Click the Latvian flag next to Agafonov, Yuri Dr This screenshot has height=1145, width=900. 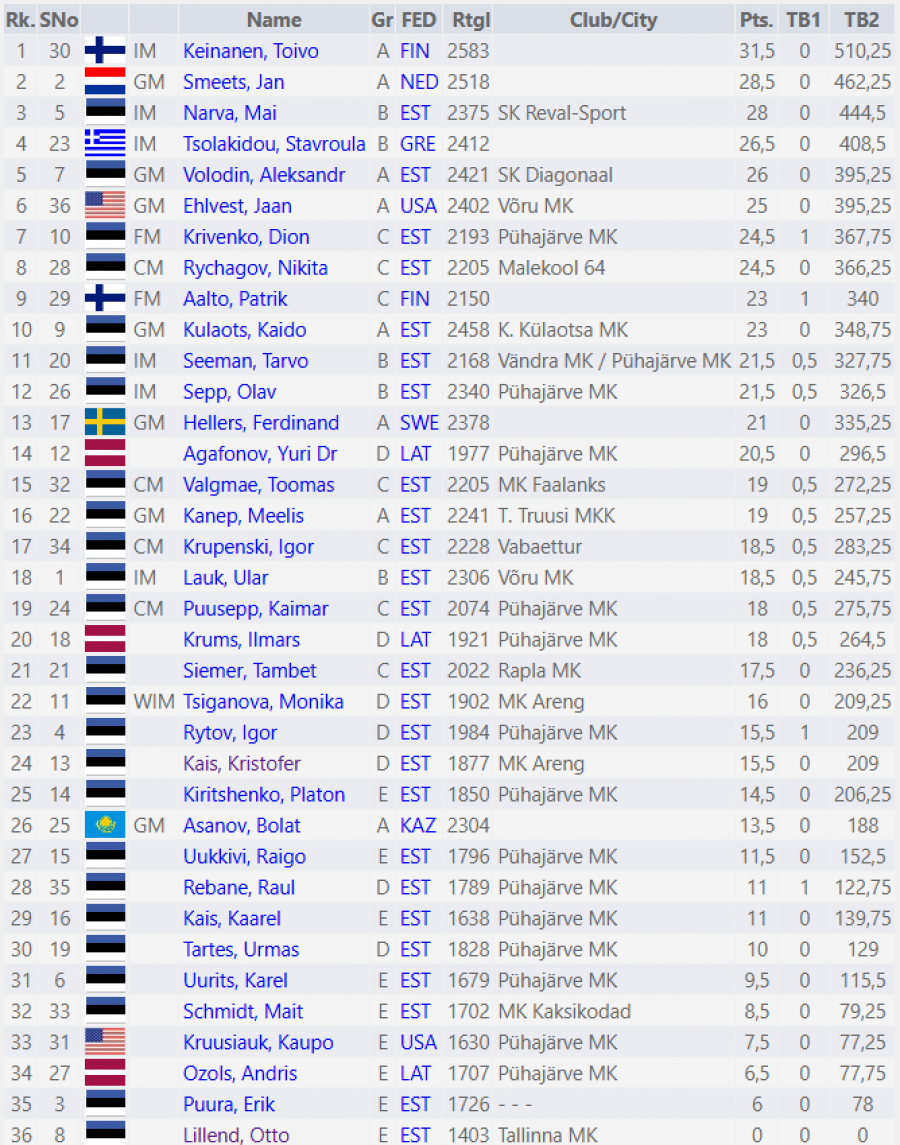coord(104,454)
